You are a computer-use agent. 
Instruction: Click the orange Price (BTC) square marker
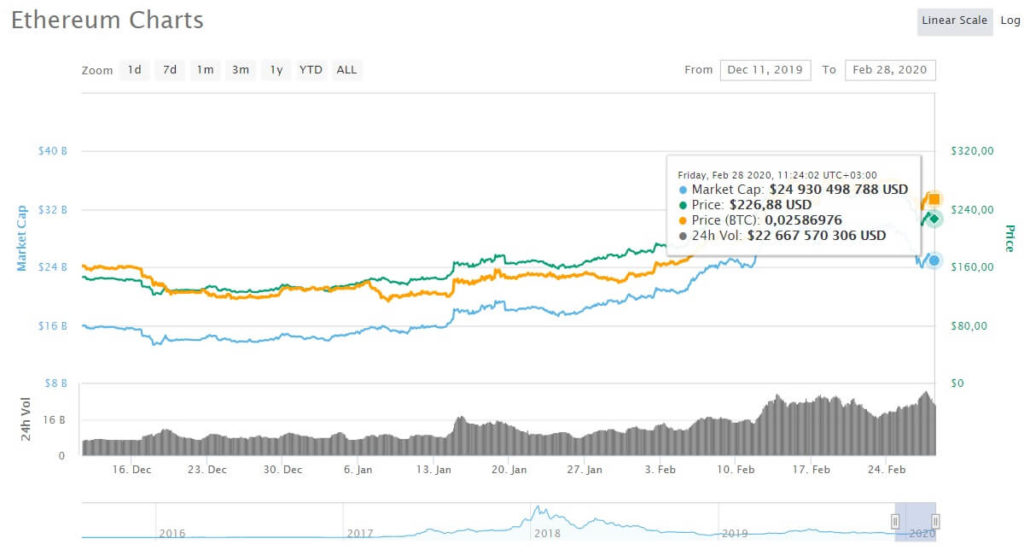coord(935,199)
